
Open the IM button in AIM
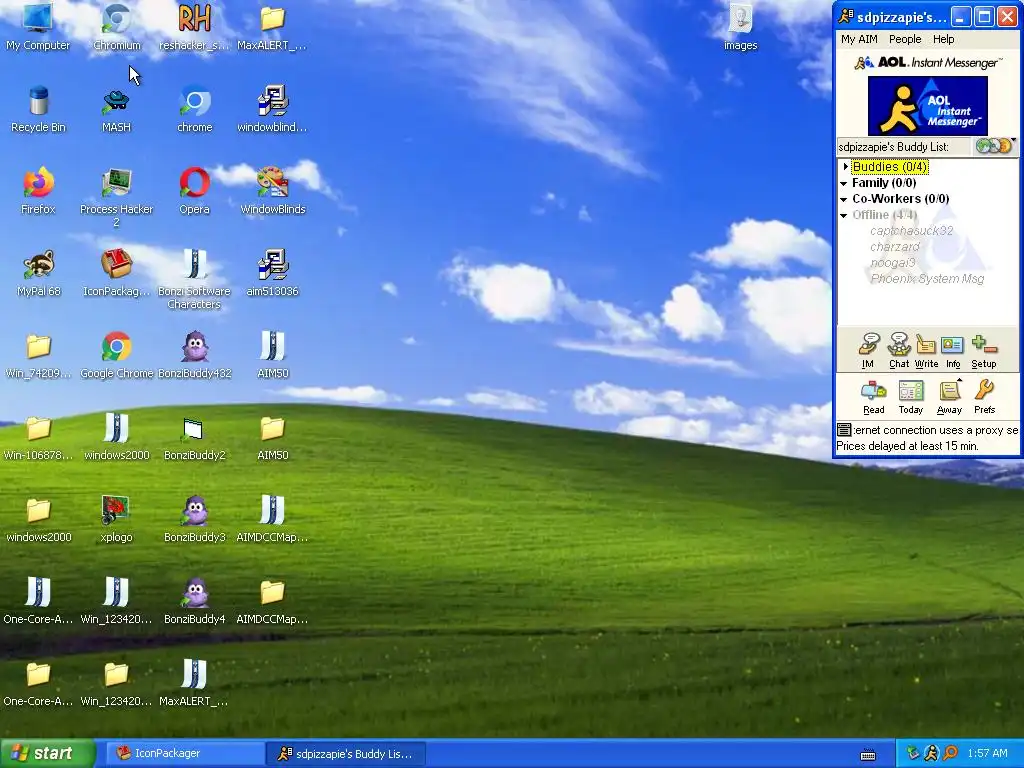click(868, 351)
